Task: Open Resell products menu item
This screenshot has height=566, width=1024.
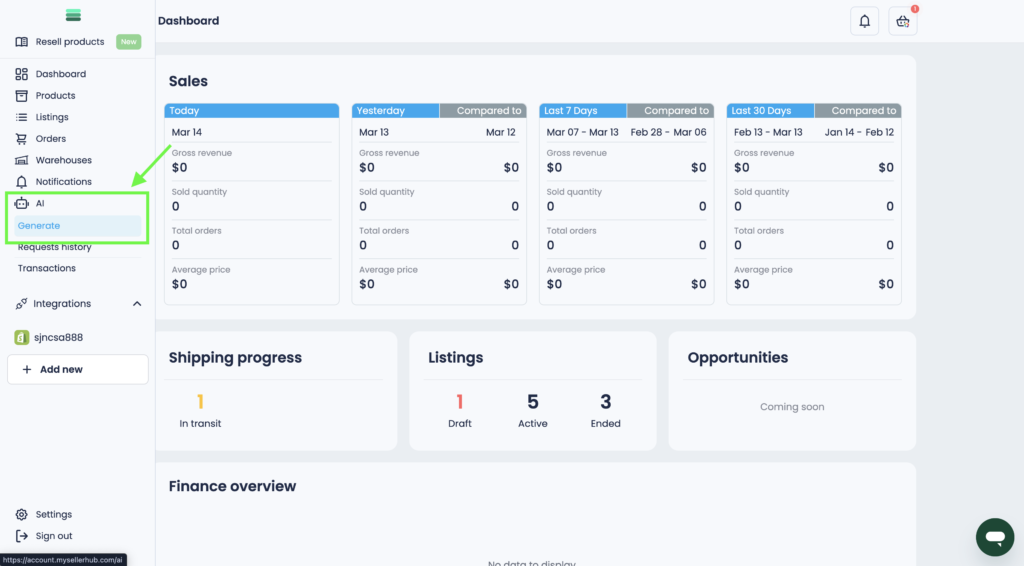Action: pyautogui.click(x=70, y=42)
